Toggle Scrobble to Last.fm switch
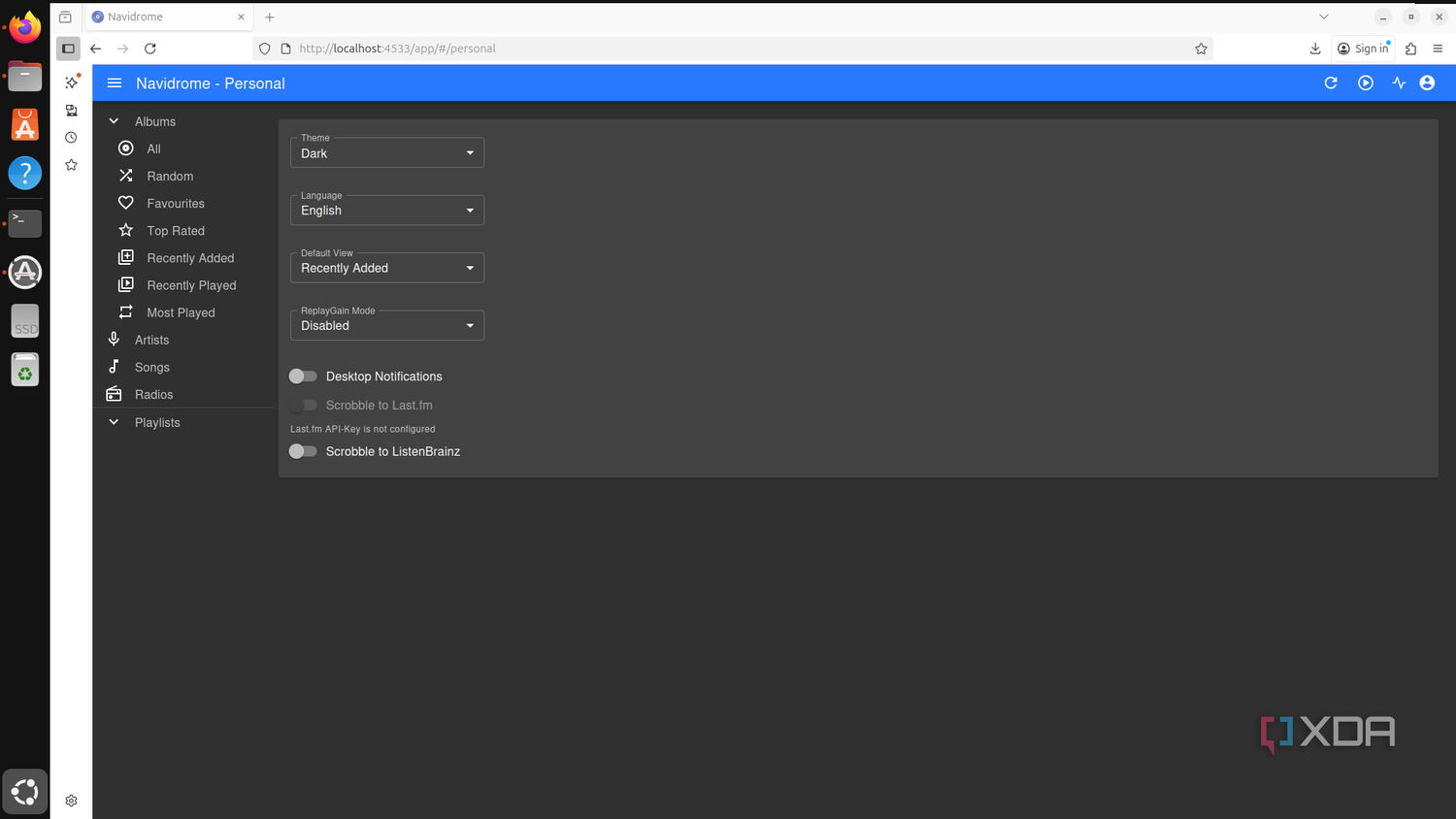This screenshot has height=819, width=1456. click(x=303, y=405)
